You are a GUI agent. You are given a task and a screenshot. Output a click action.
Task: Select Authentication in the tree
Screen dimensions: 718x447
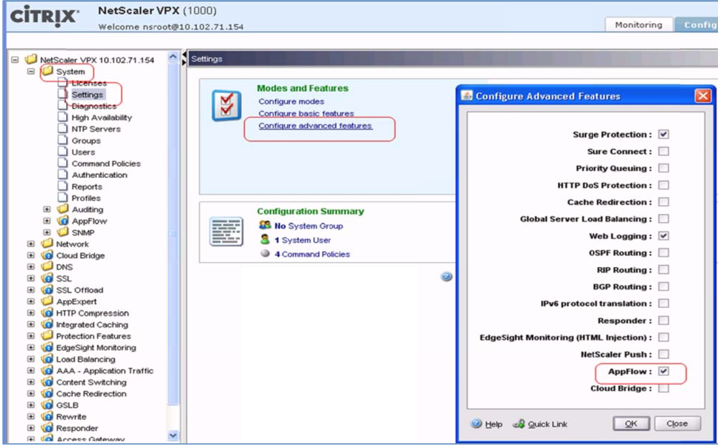[99, 175]
